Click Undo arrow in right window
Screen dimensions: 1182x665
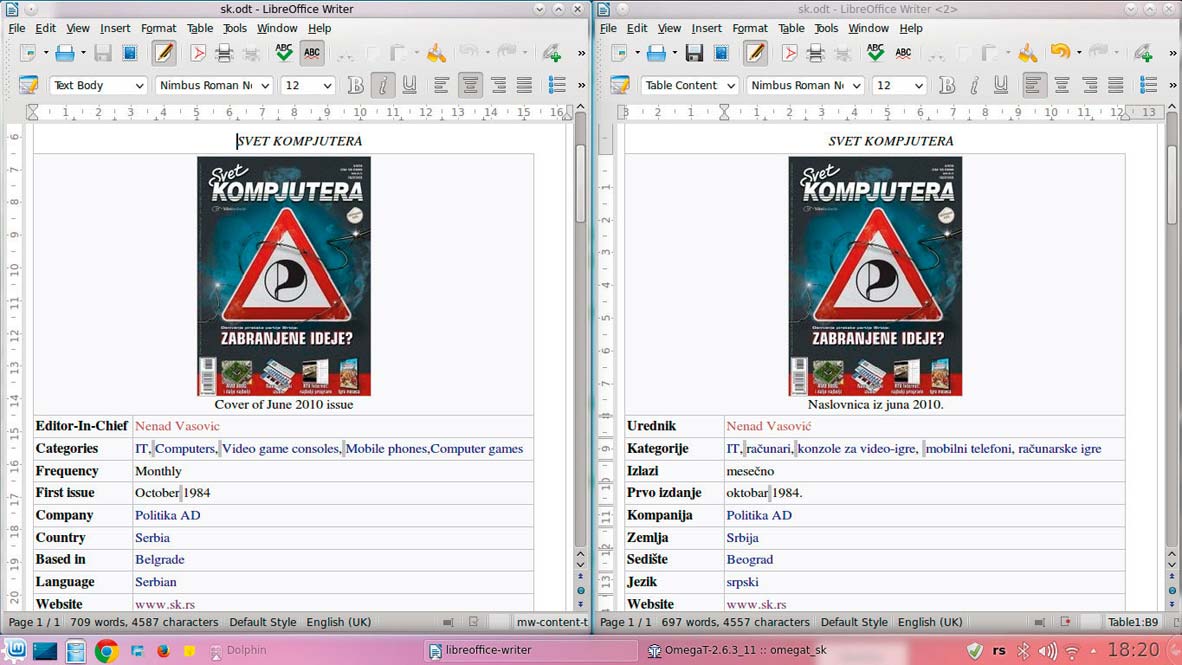[1059, 52]
